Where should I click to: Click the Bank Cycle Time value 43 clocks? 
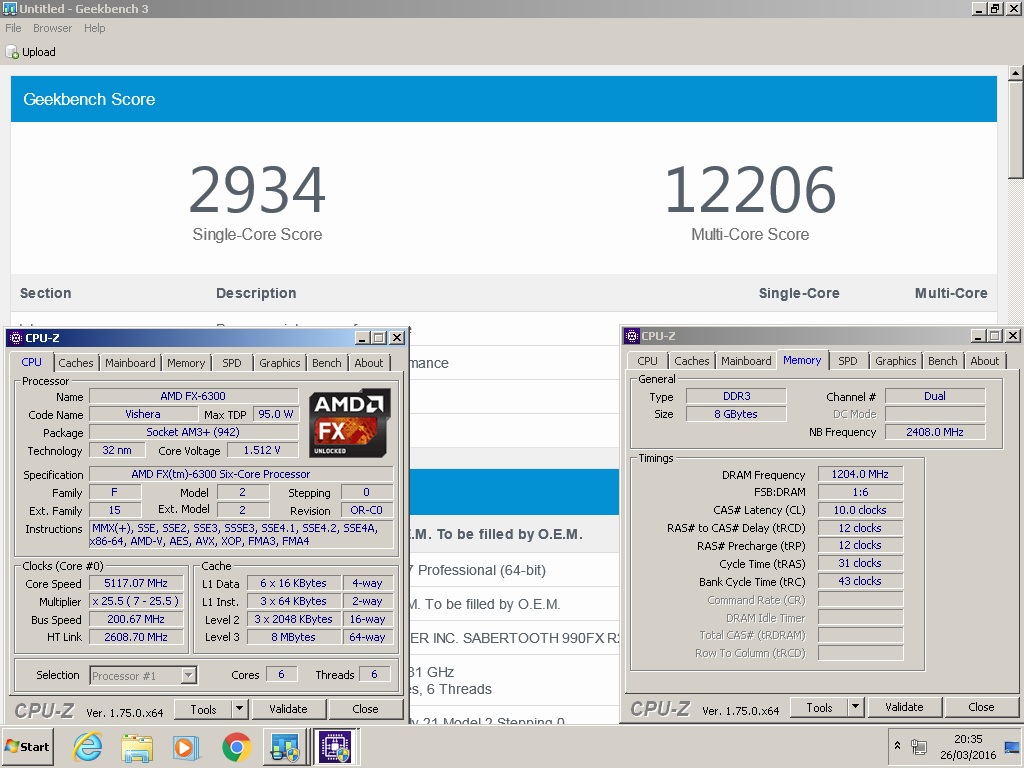pos(860,581)
